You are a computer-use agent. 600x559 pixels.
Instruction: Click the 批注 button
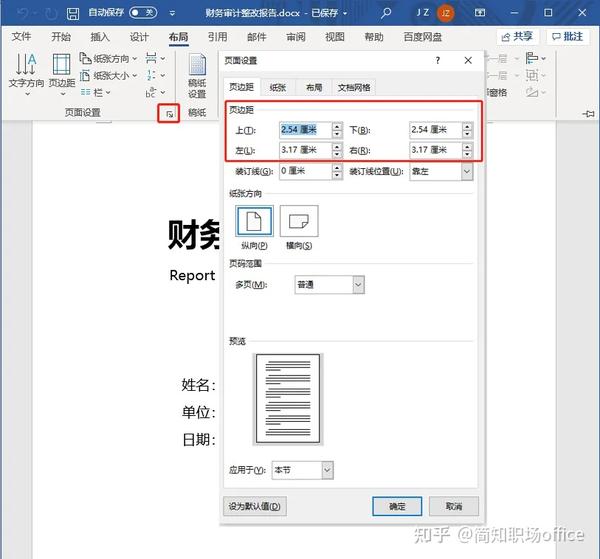568,37
